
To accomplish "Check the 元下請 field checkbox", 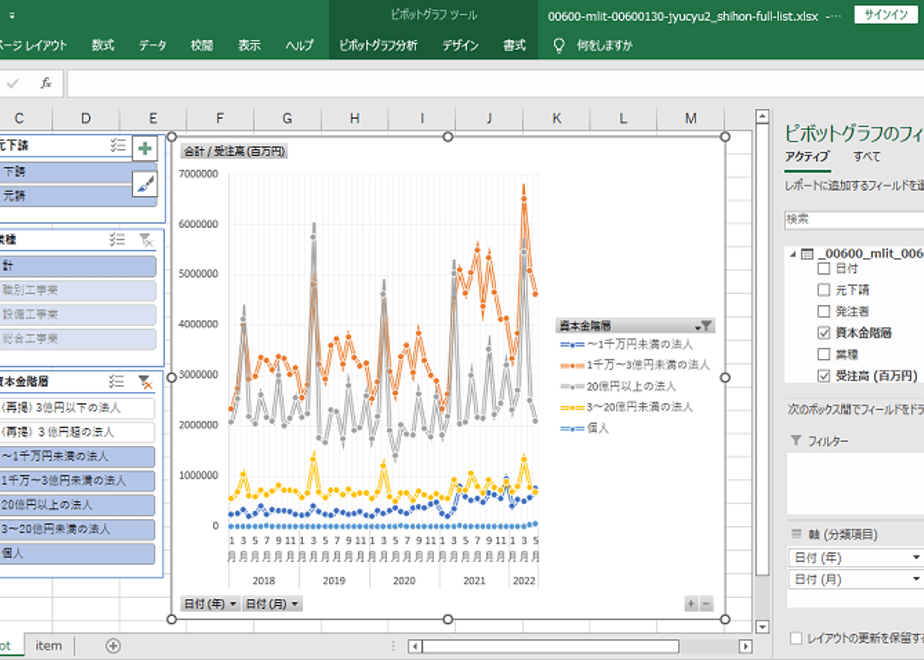I will (824, 290).
